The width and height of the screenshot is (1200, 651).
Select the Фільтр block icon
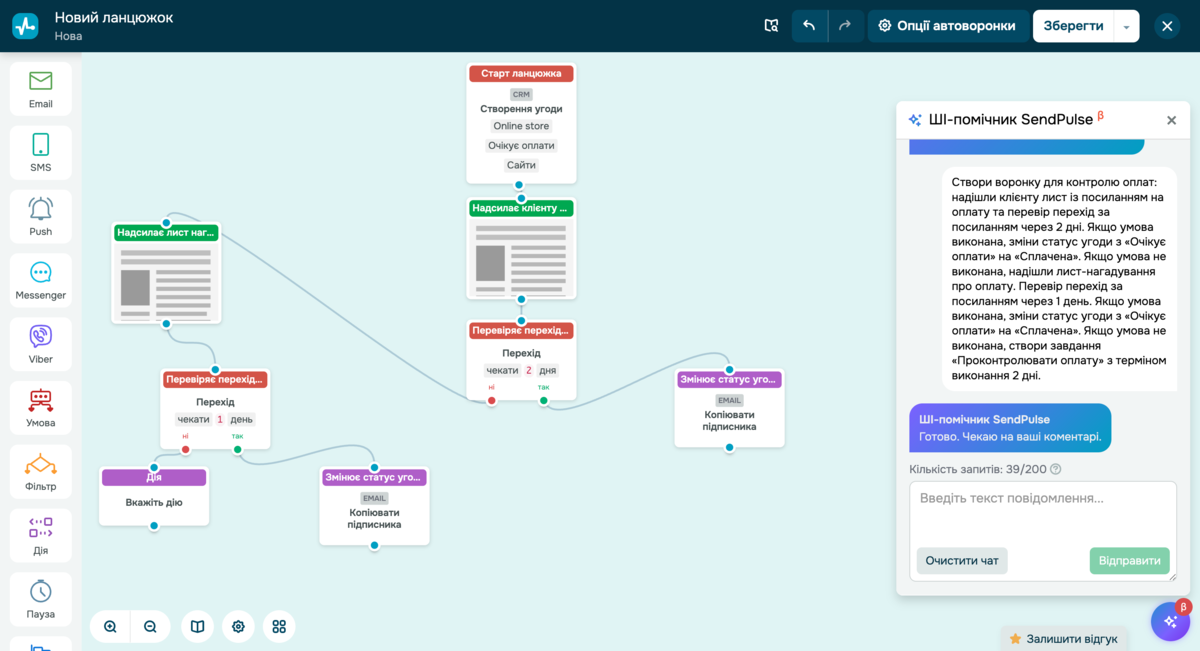[41, 472]
